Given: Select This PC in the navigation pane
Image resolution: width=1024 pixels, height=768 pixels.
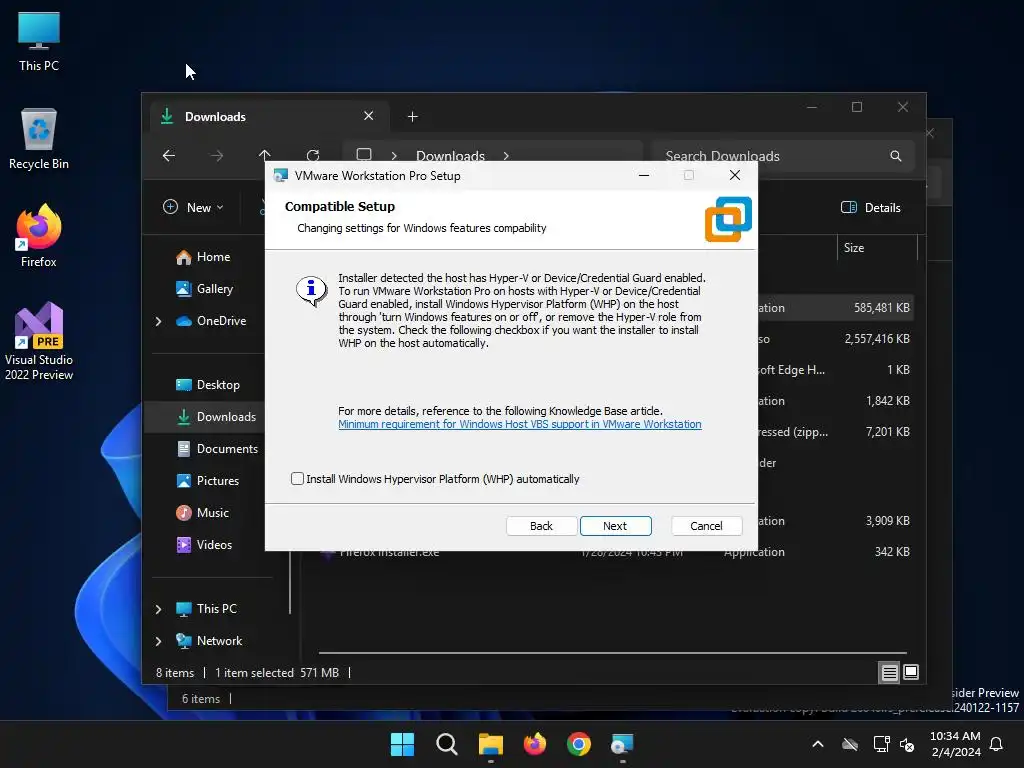Looking at the screenshot, I should click(x=206, y=609).
